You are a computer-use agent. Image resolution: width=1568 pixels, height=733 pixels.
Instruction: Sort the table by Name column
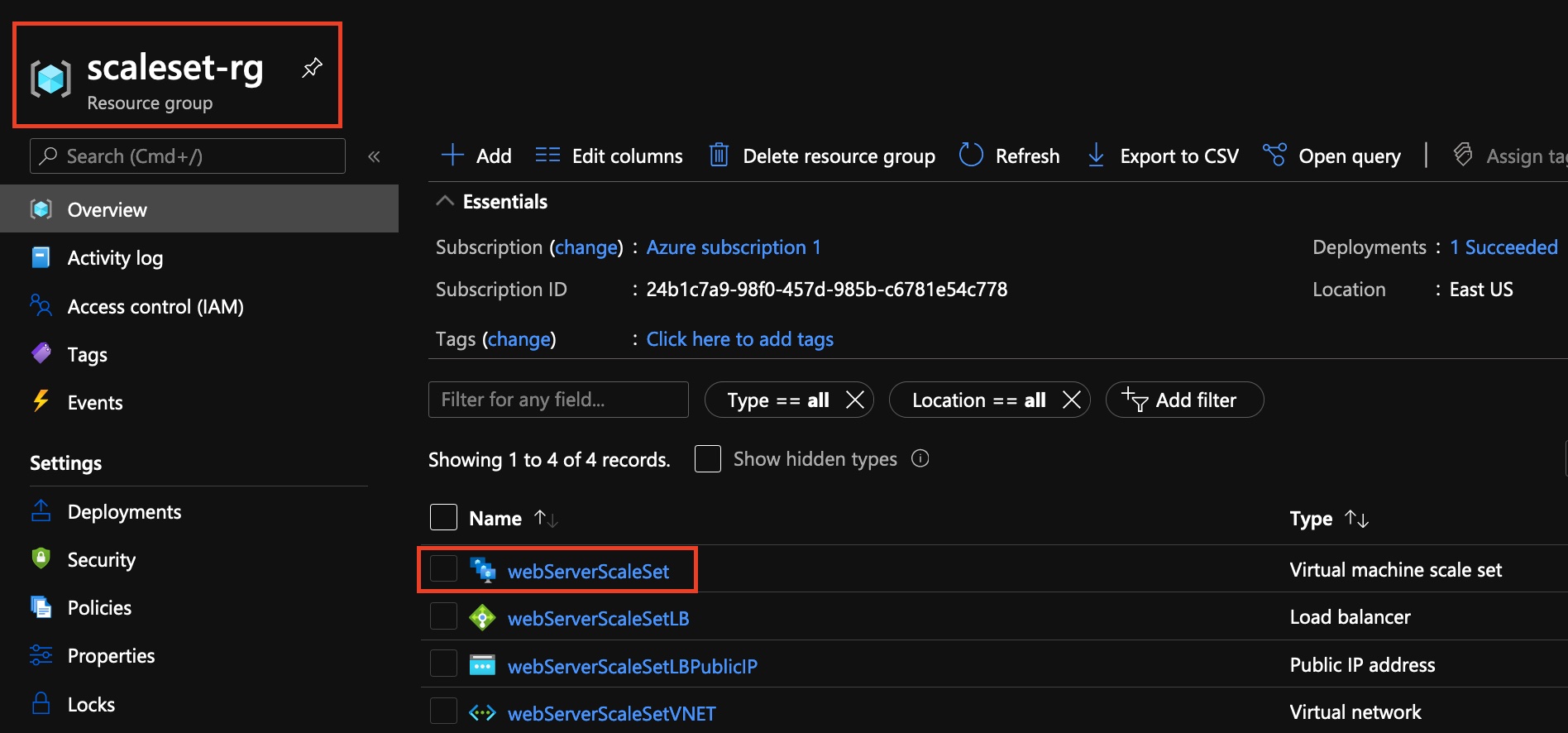[x=513, y=519]
